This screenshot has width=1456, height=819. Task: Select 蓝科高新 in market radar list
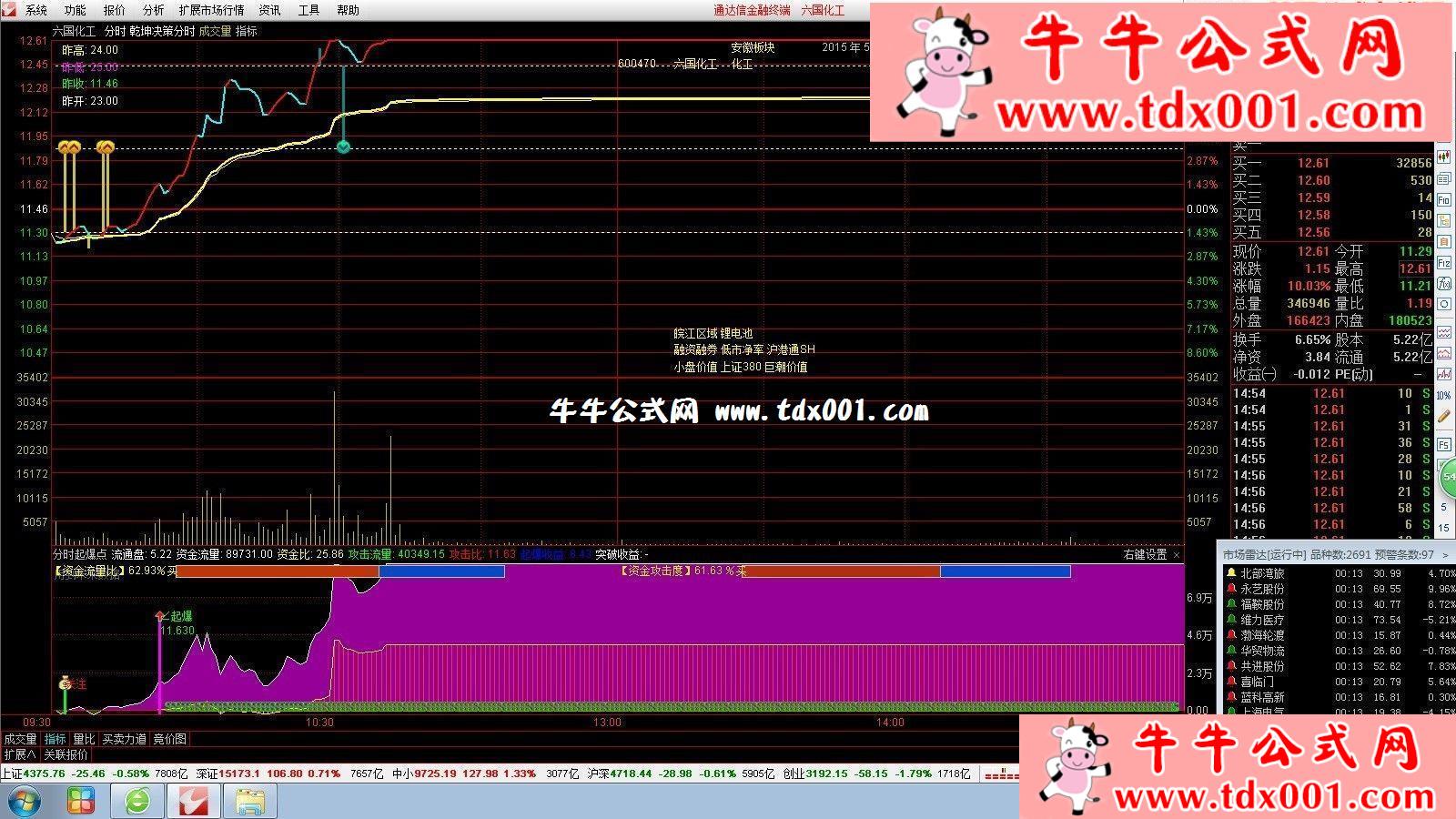coord(1262,697)
